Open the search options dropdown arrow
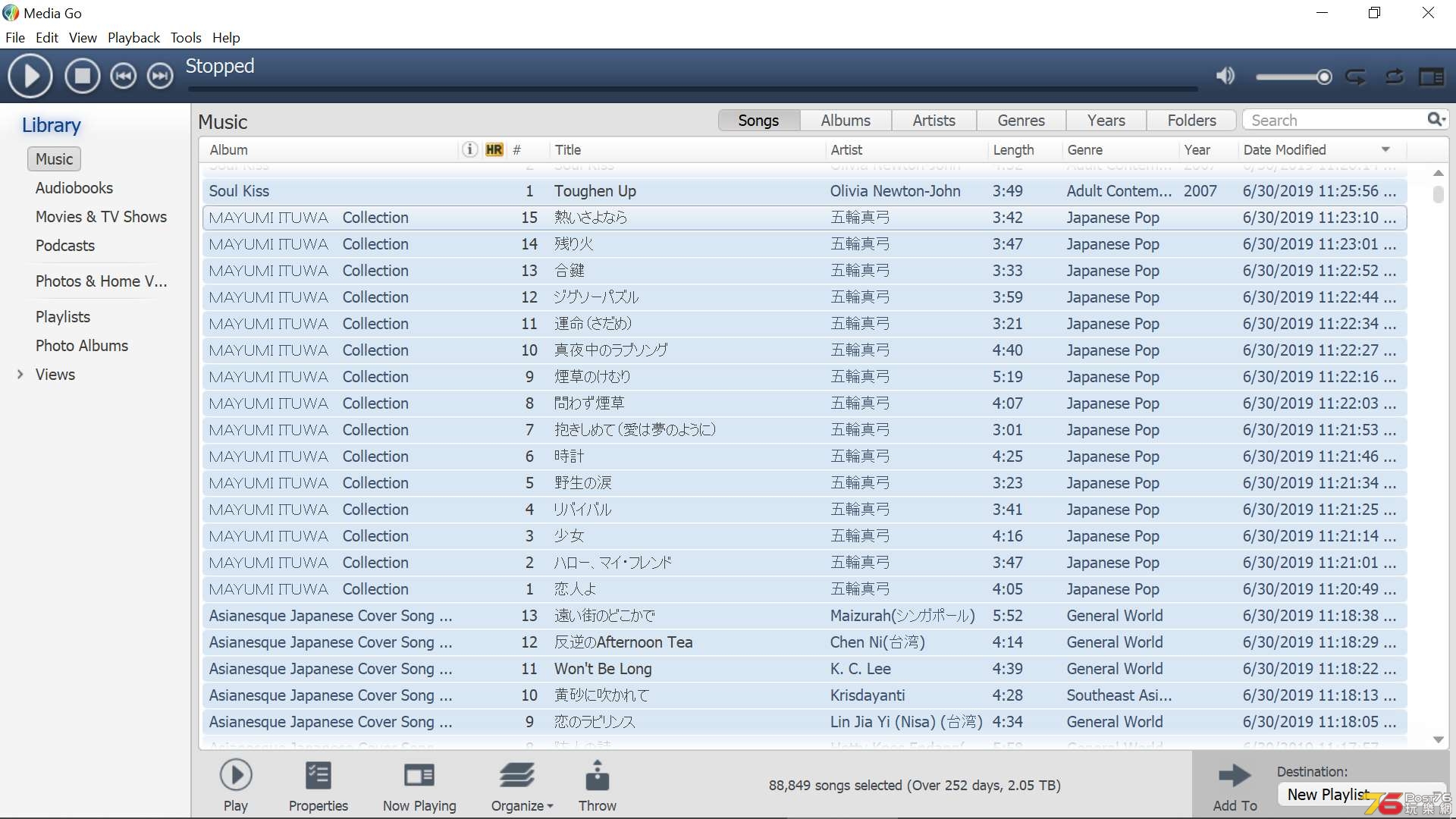This screenshot has width=1456, height=819. point(1445,120)
